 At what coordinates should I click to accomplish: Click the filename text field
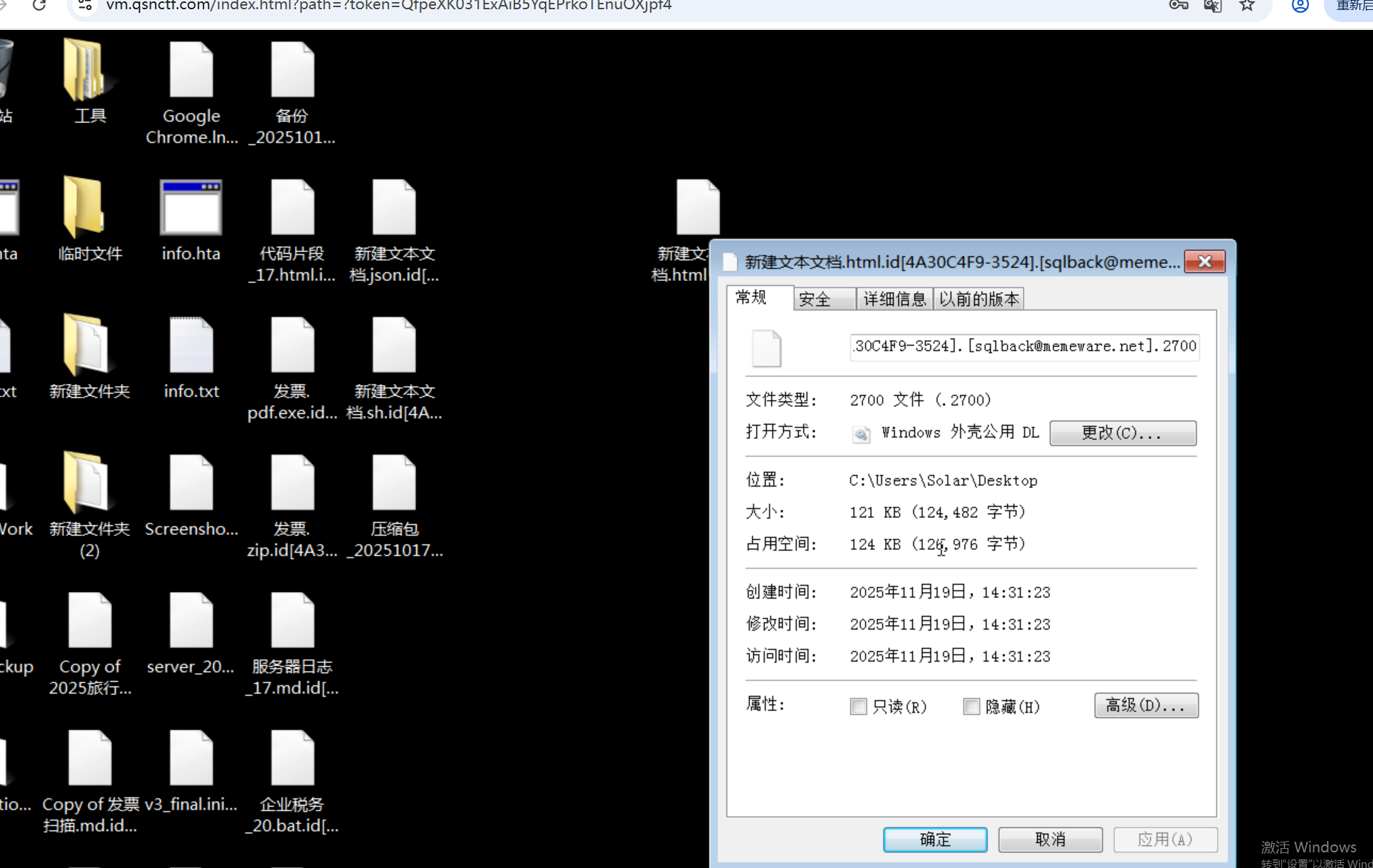[1024, 346]
